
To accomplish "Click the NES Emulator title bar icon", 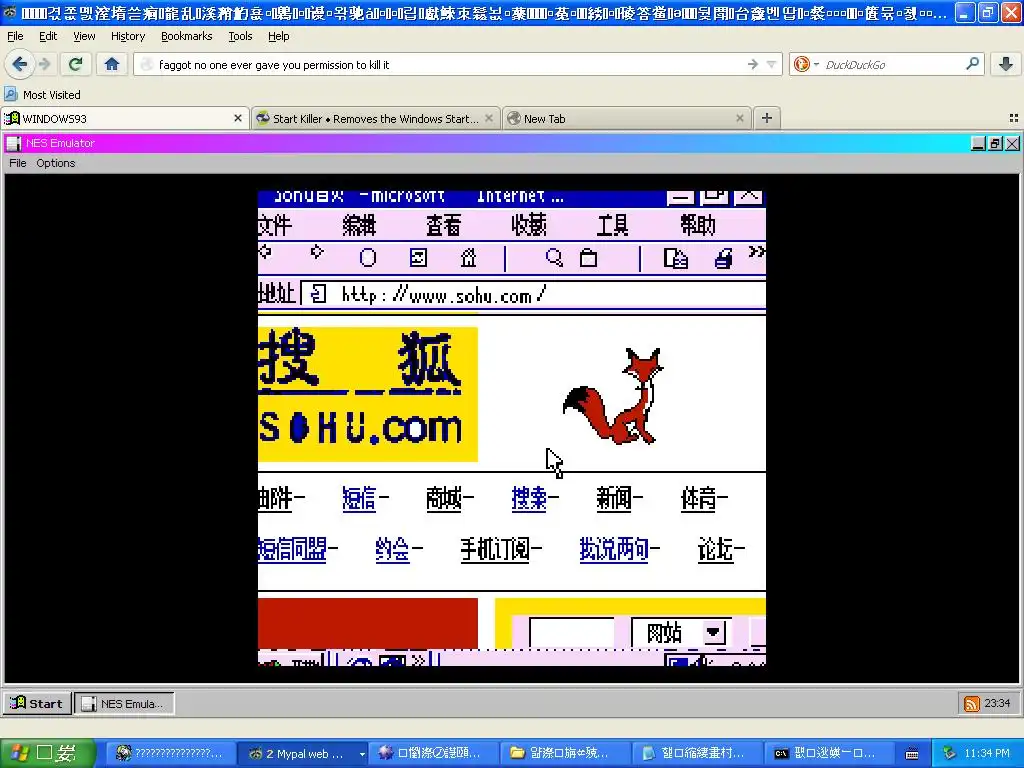I will [14, 143].
